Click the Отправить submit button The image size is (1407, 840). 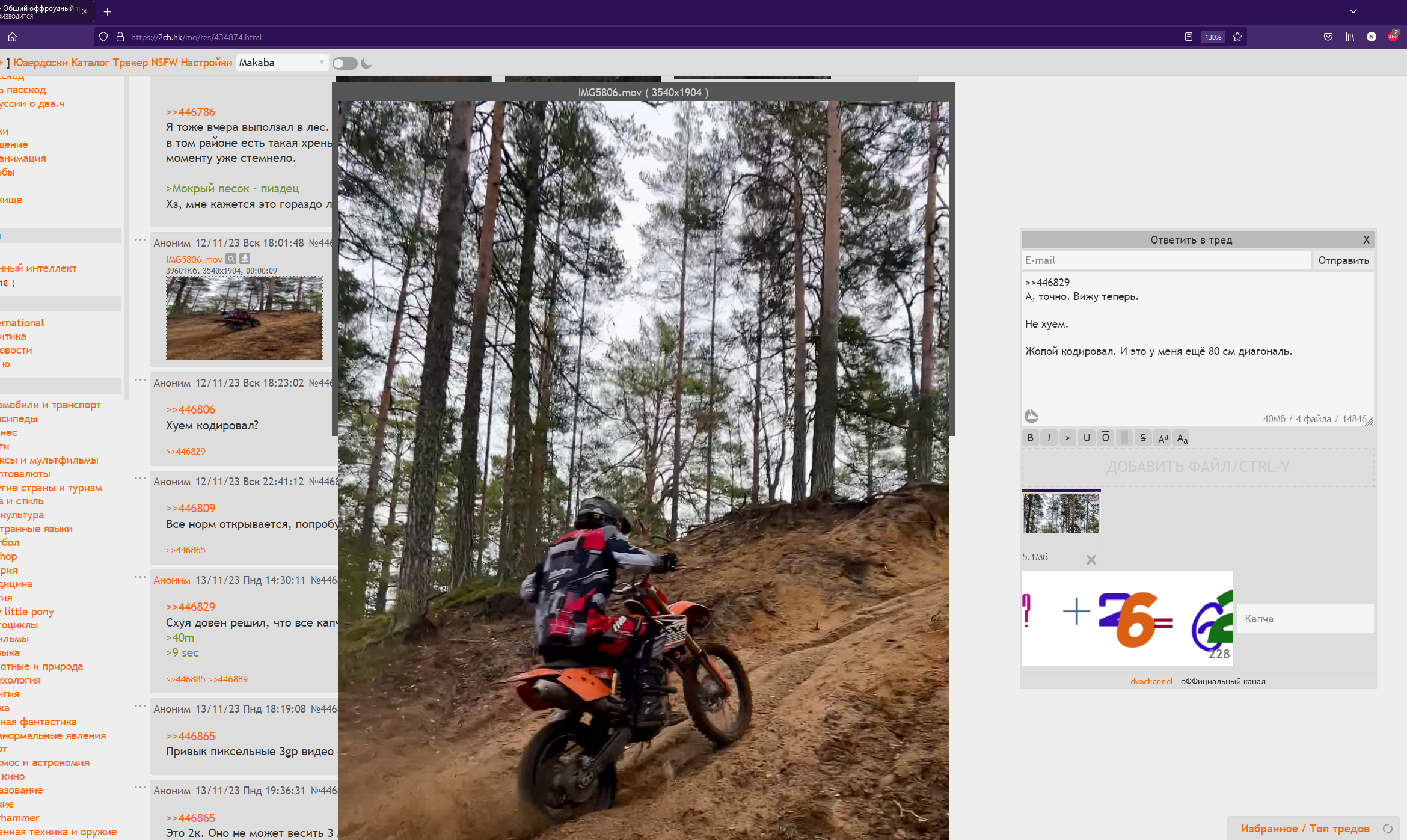pyautogui.click(x=1343, y=260)
